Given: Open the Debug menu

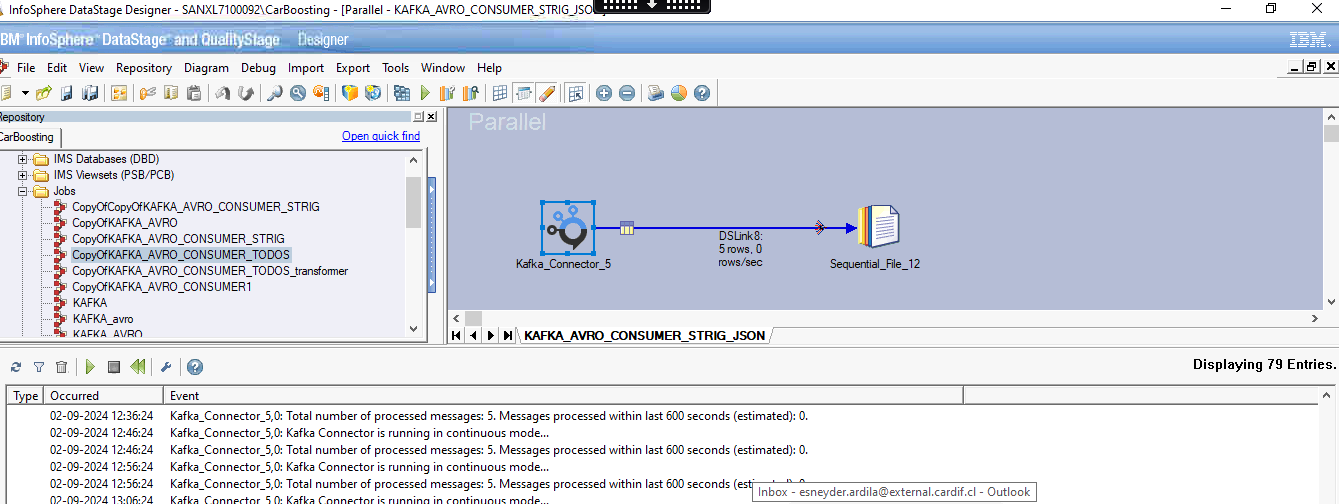Looking at the screenshot, I should coord(258,68).
